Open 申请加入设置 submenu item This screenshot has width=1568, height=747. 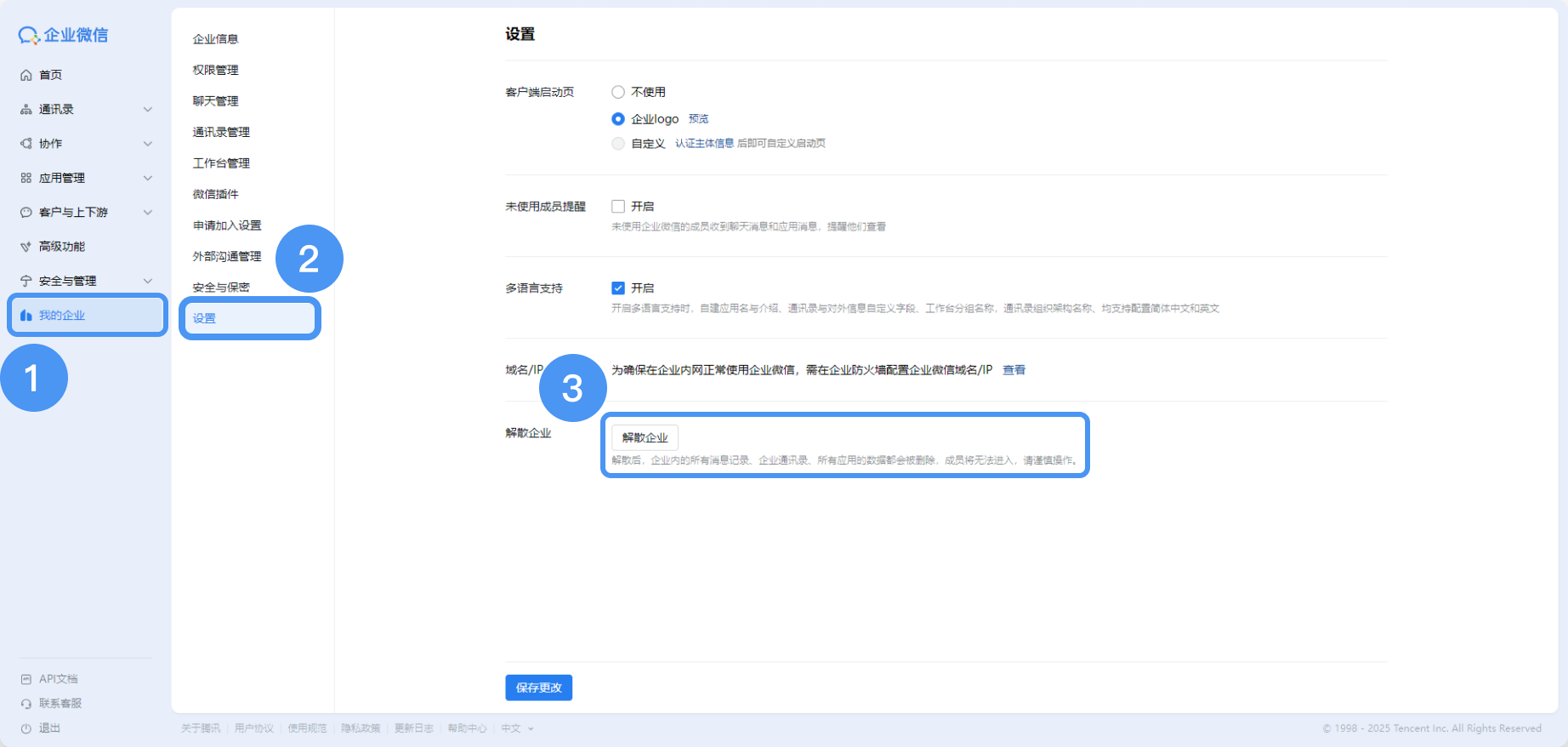(x=227, y=225)
